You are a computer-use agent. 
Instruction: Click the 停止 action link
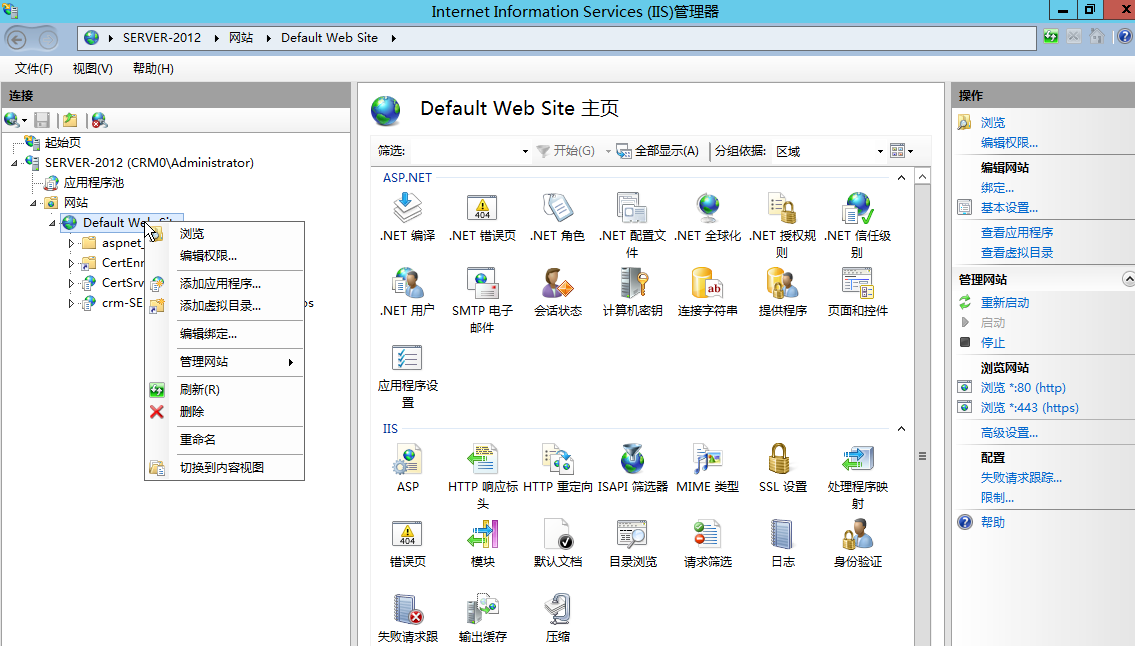[992, 343]
